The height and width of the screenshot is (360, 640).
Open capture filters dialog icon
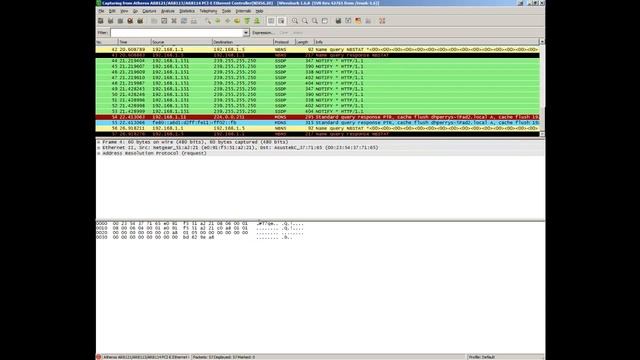click(x=338, y=21)
